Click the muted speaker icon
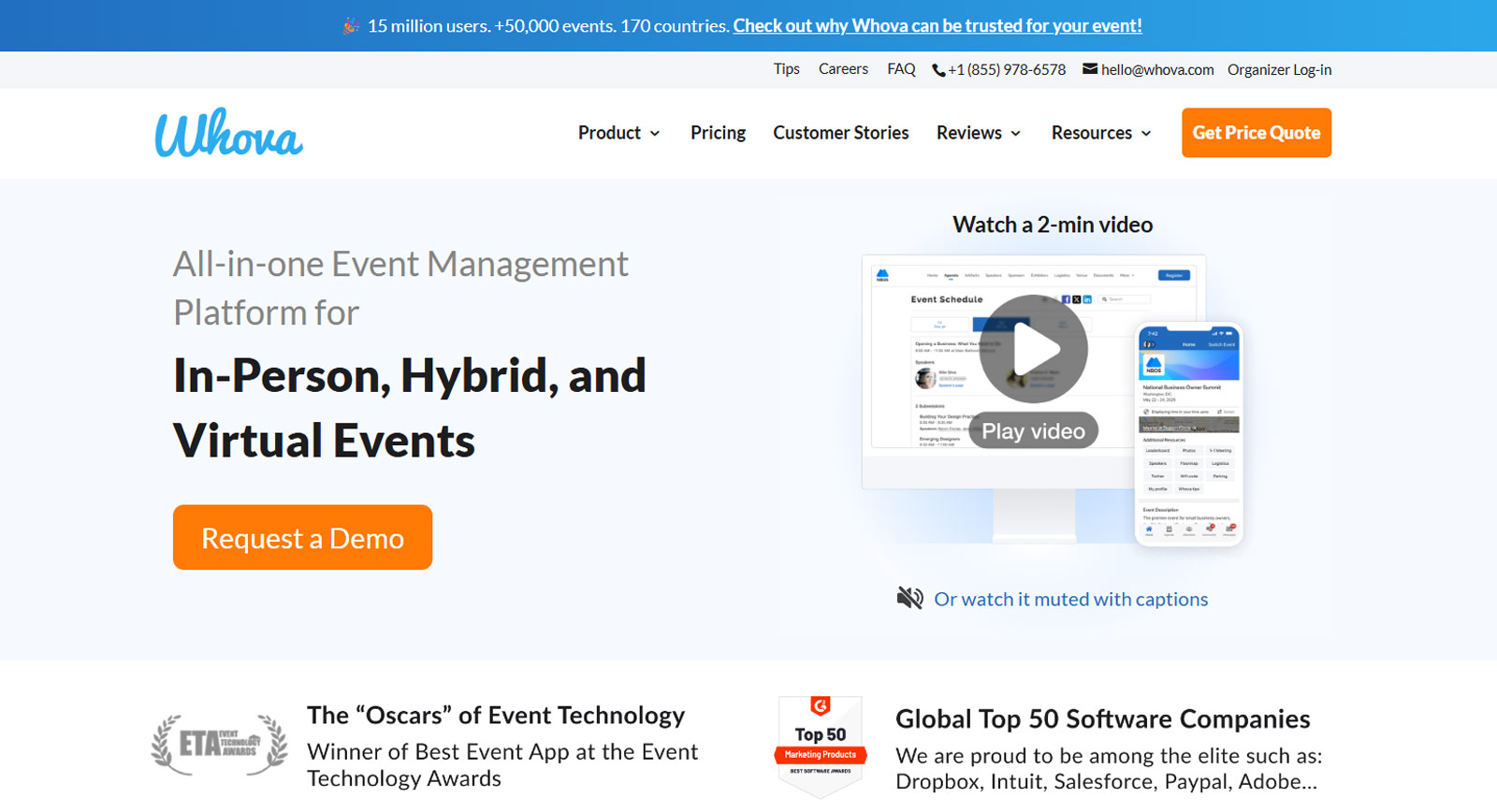 (x=909, y=599)
